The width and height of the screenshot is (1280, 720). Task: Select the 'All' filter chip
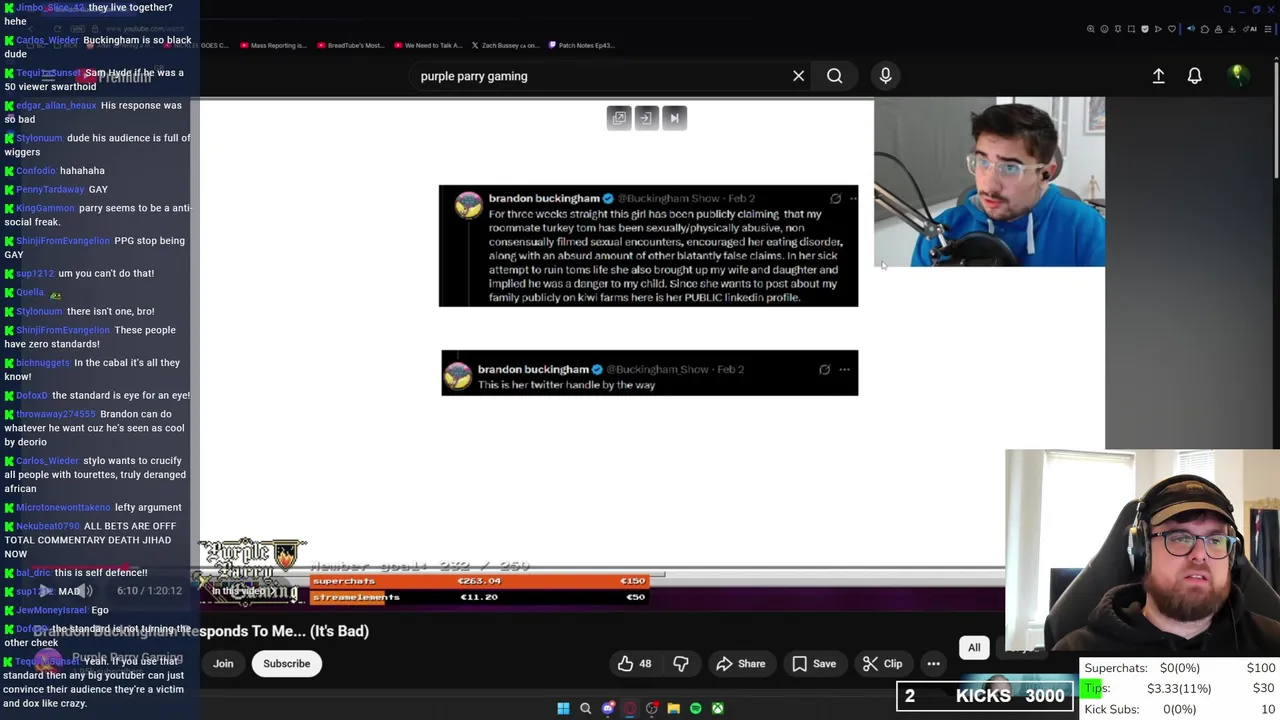click(974, 647)
